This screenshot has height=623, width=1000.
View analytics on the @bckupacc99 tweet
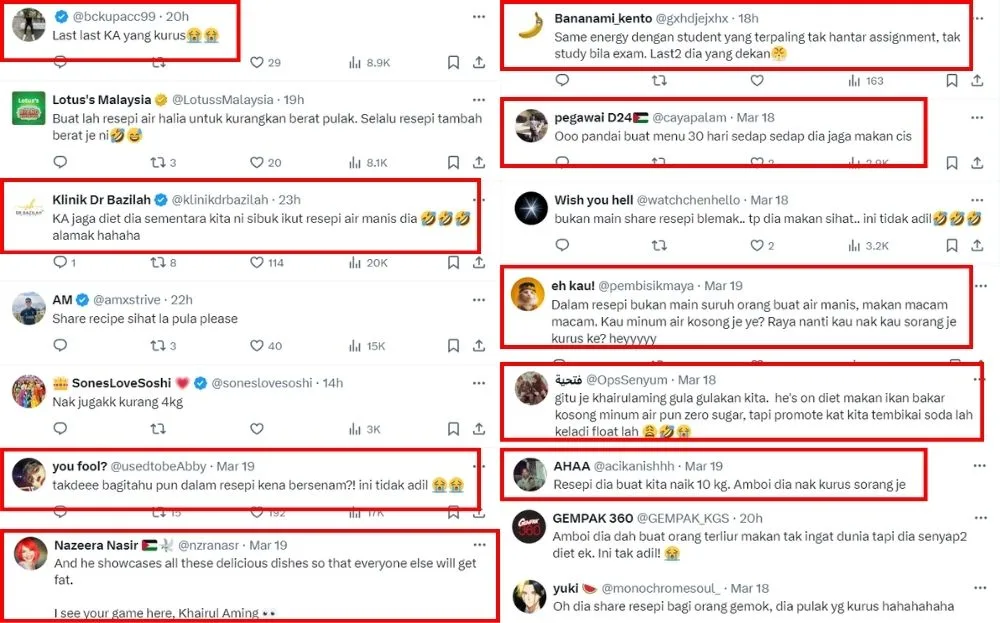(x=355, y=62)
